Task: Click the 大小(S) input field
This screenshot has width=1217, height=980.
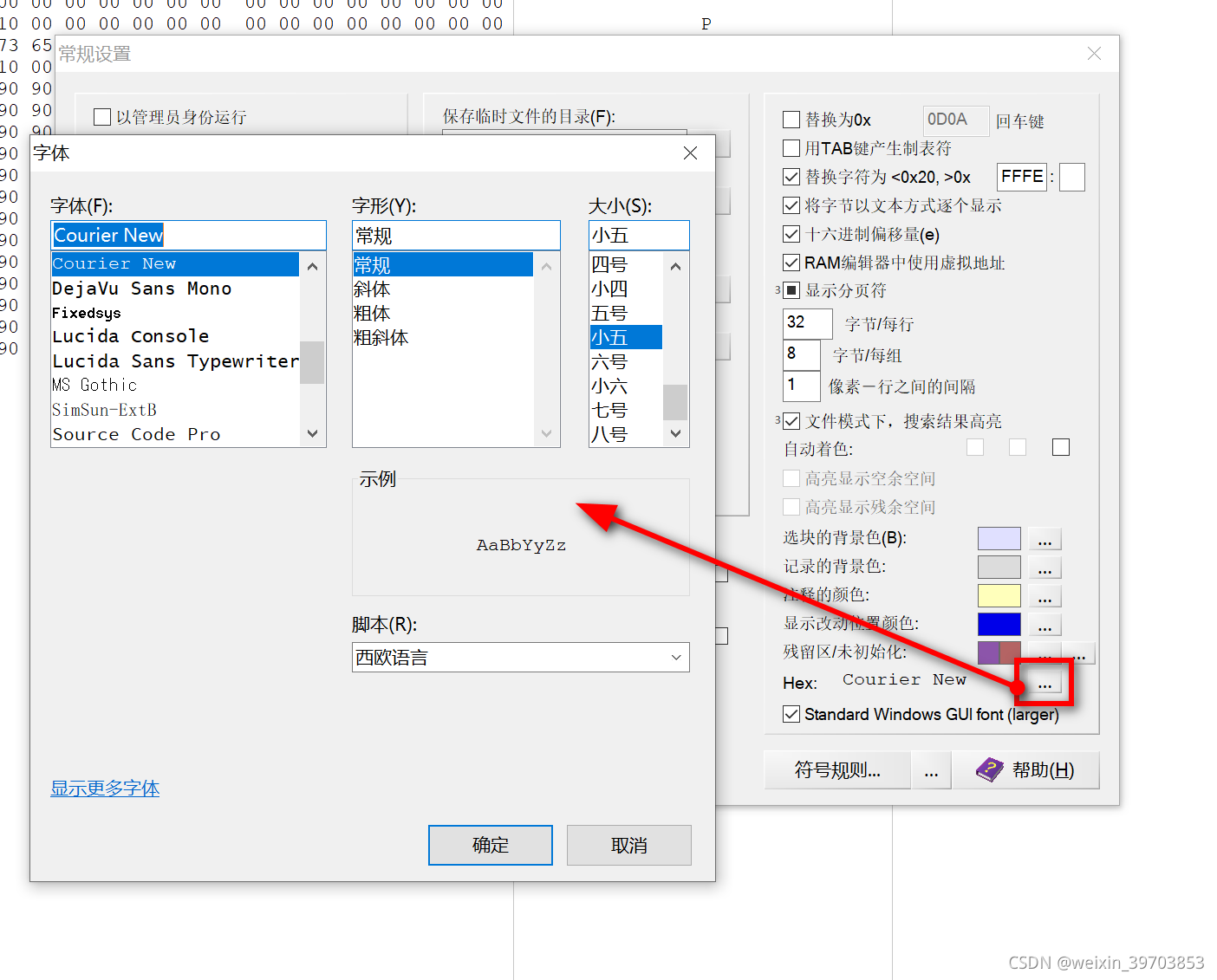Action: [x=639, y=235]
